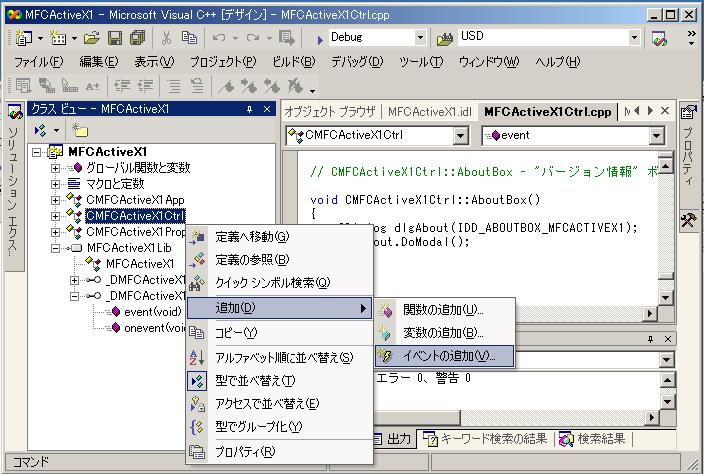Click the uncomment lines icon
The image size is (704, 474).
pos(197,85)
